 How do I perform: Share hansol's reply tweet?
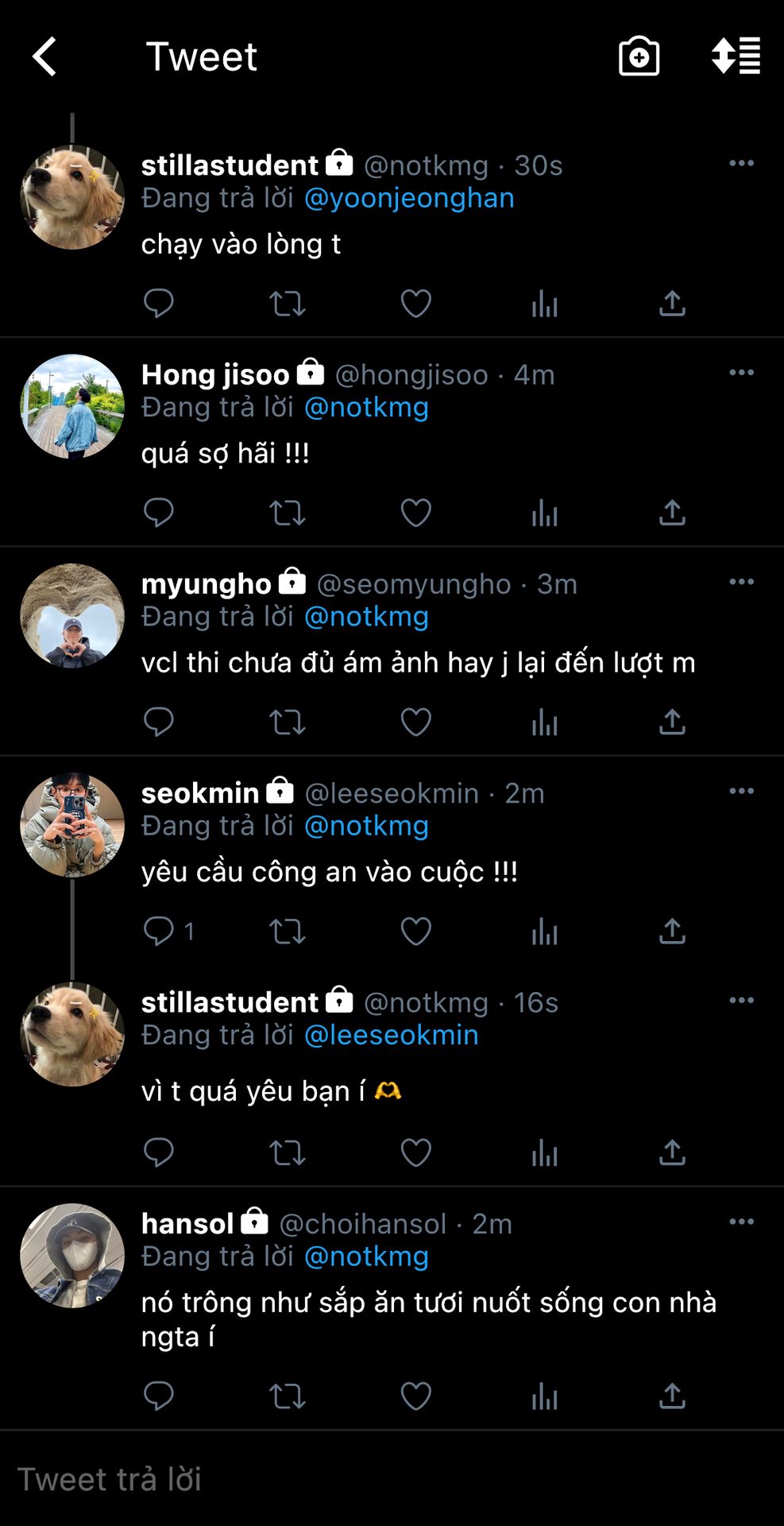tap(672, 1396)
